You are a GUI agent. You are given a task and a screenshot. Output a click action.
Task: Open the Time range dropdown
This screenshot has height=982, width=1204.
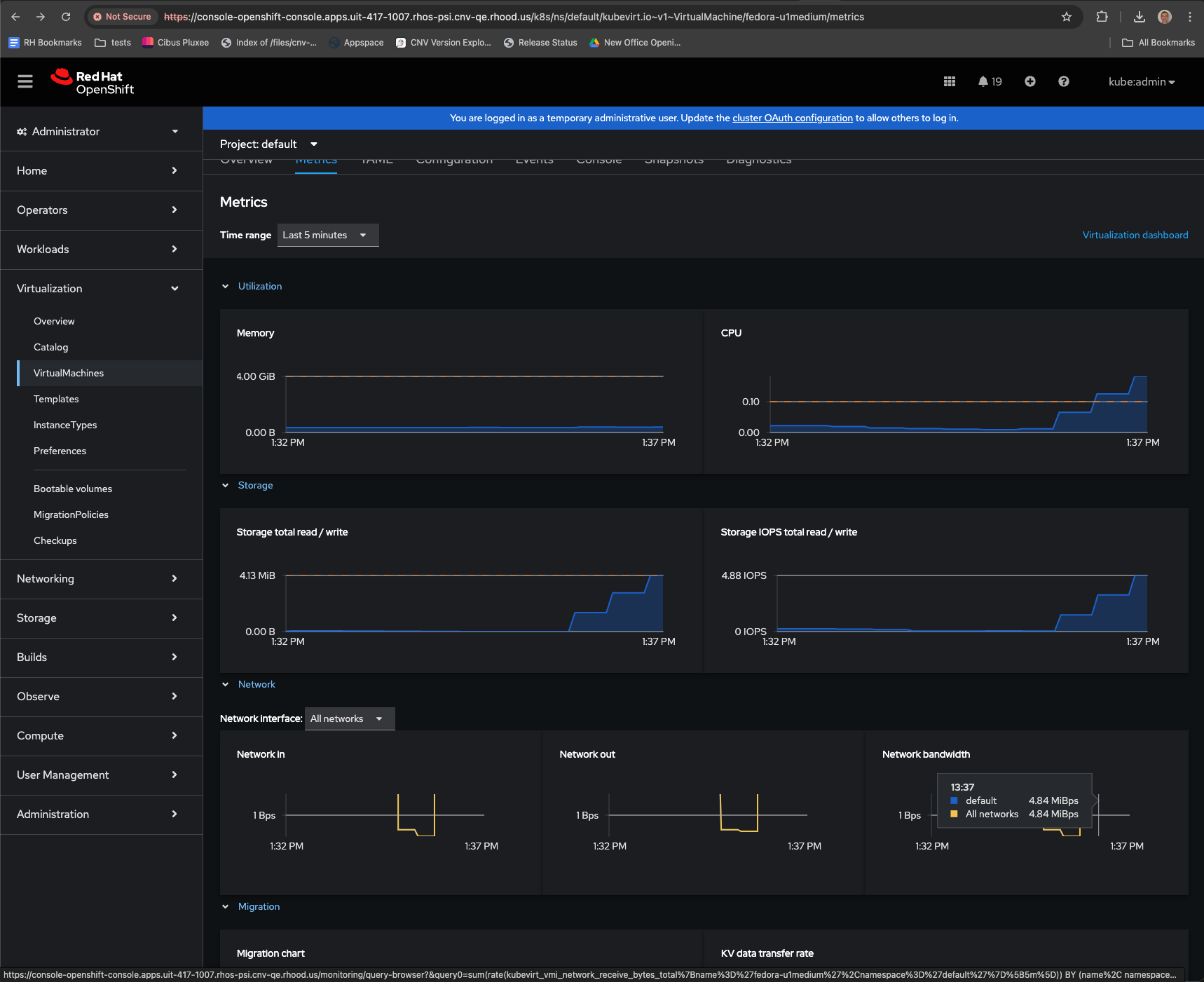327,235
